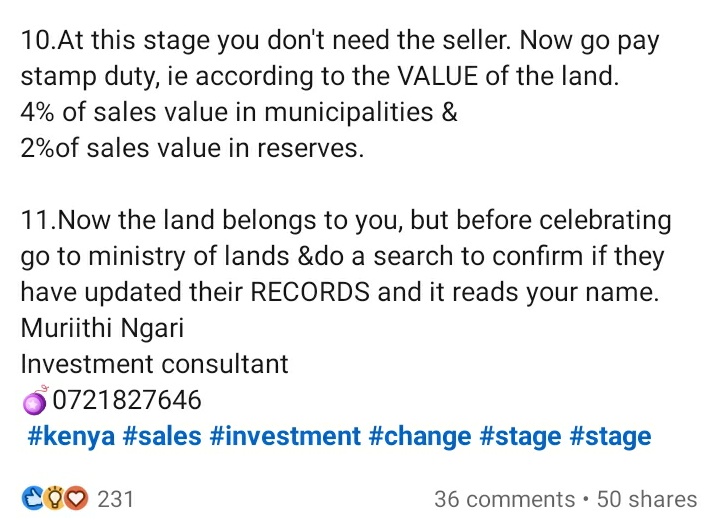The image size is (717, 525).
Task: Follow the #investment hashtag link
Action: pos(285,436)
